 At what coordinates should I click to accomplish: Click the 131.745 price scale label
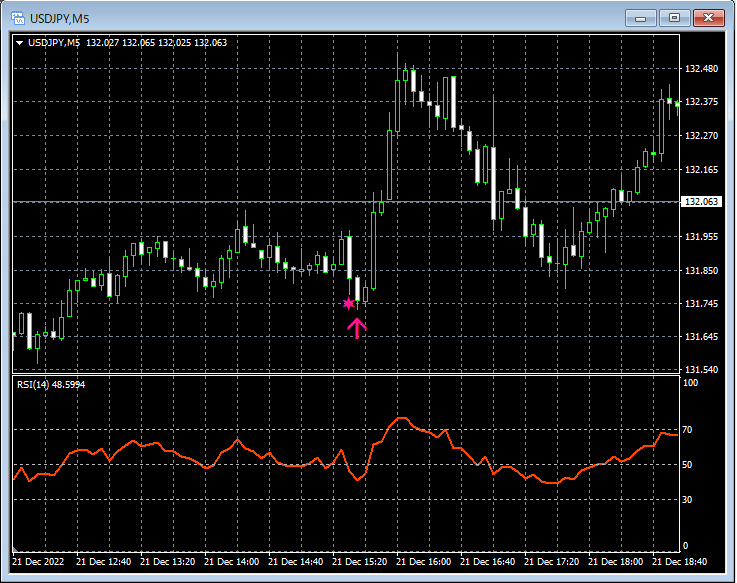pos(701,304)
